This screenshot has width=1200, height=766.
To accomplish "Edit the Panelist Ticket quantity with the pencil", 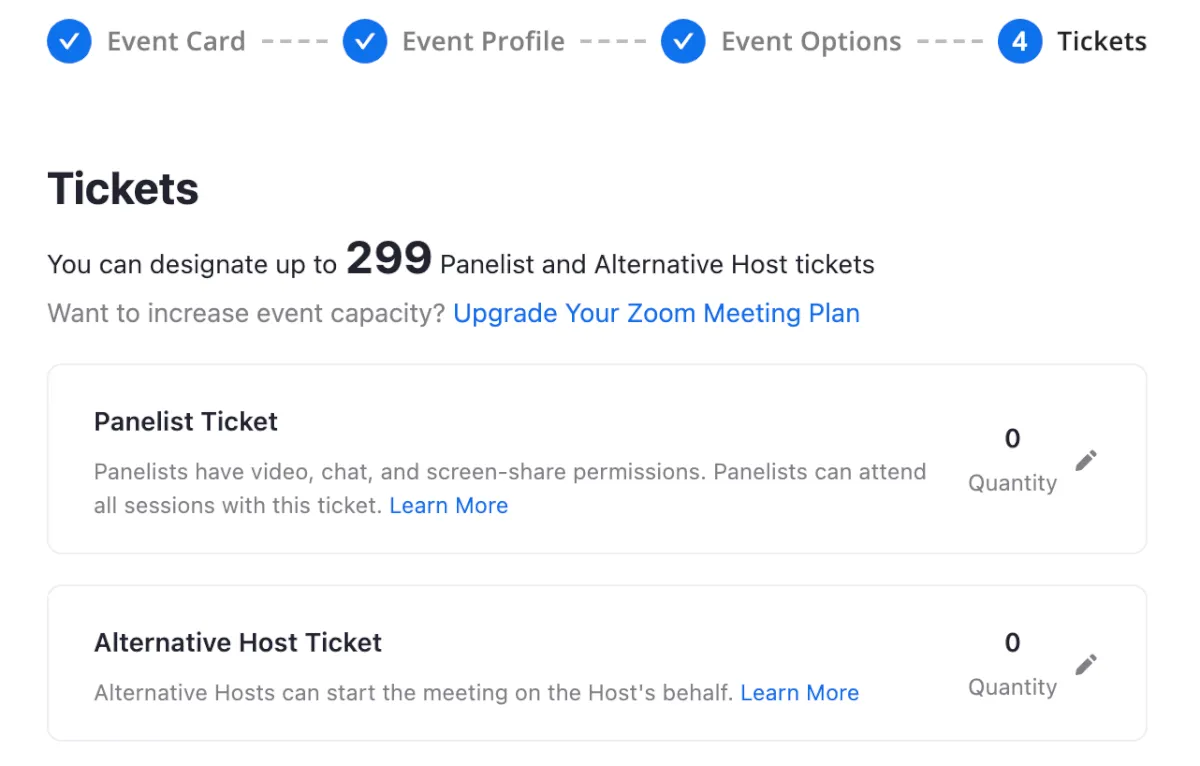I will pos(1086,461).
